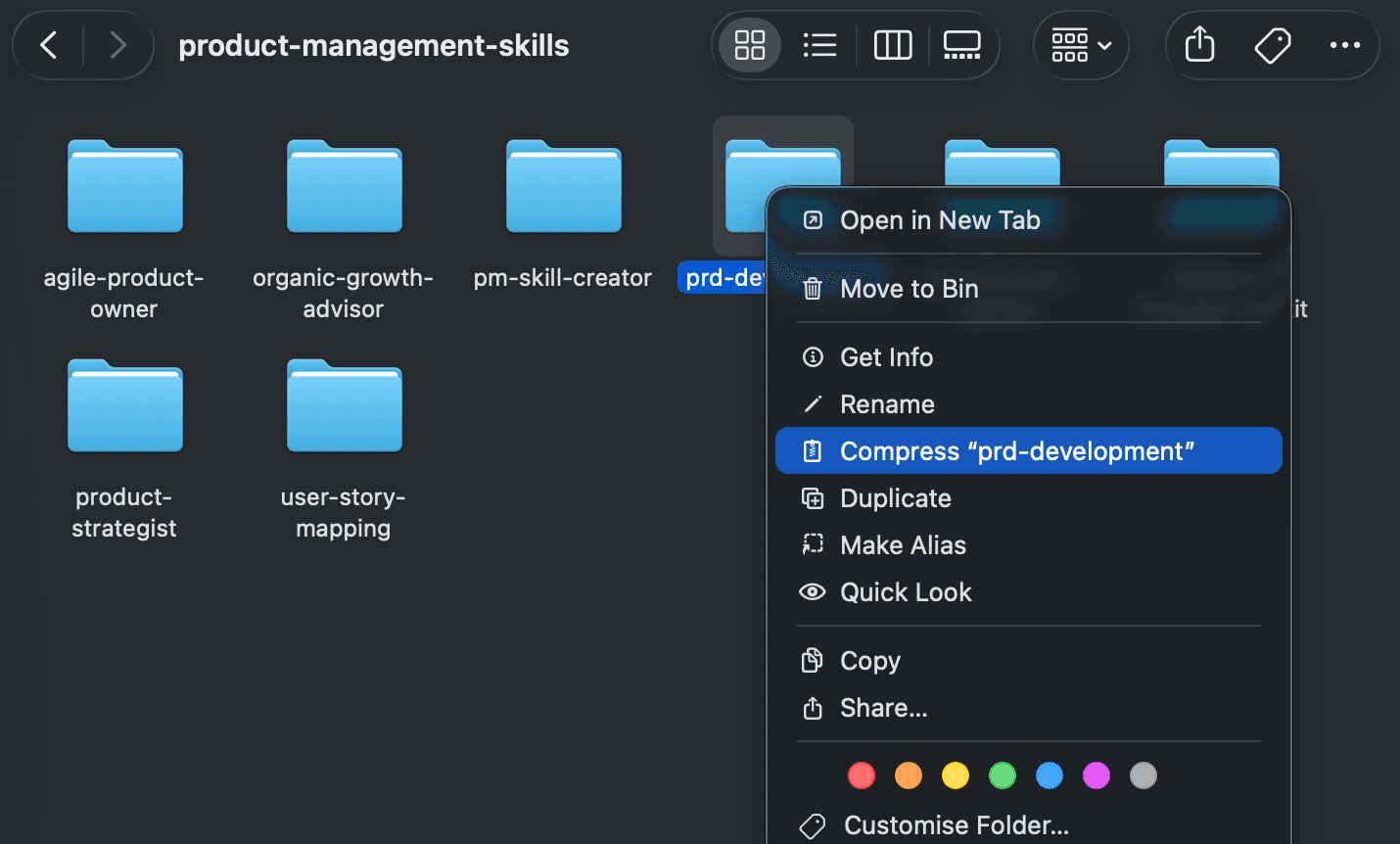Apply the orange tag color
This screenshot has width=1400, height=844.
pyautogui.click(x=909, y=775)
